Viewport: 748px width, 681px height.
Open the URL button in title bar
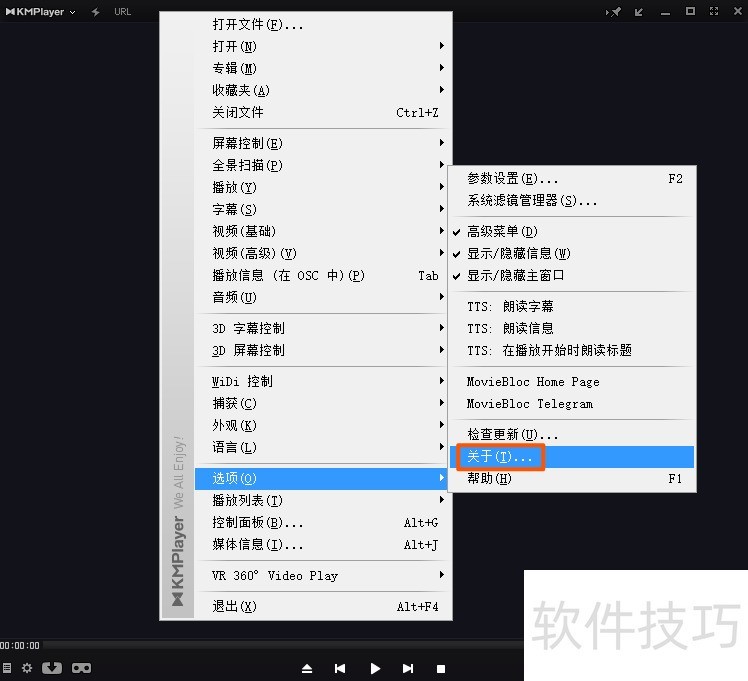click(122, 12)
